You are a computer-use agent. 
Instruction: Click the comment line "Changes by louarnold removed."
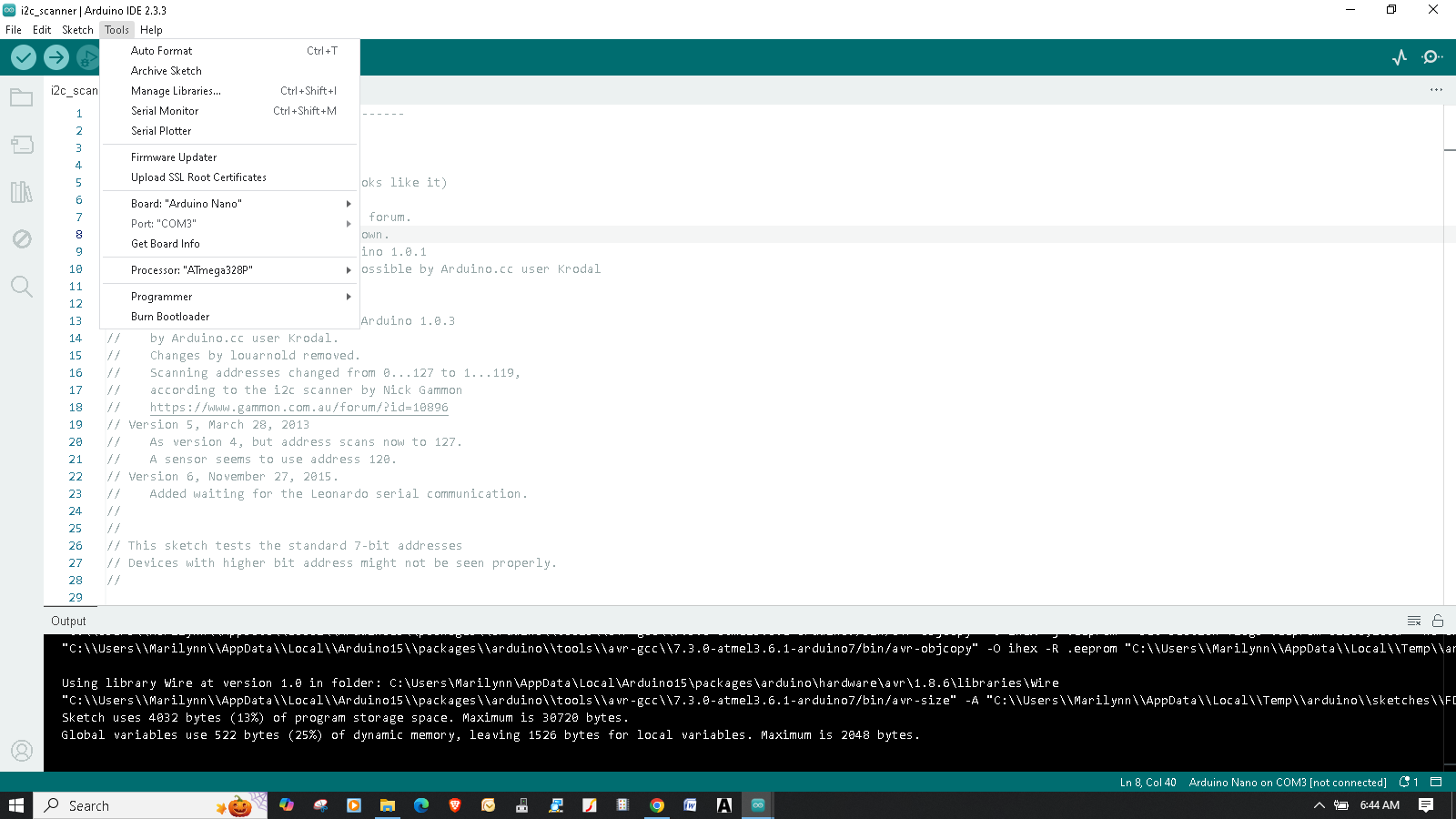click(x=255, y=356)
